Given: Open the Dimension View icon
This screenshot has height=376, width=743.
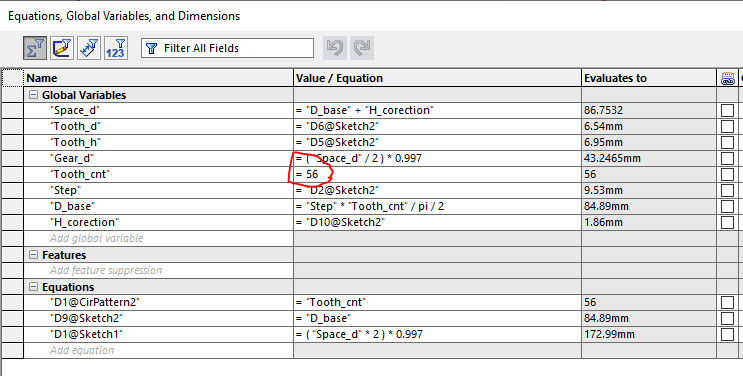Looking at the screenshot, I should click(x=89, y=48).
